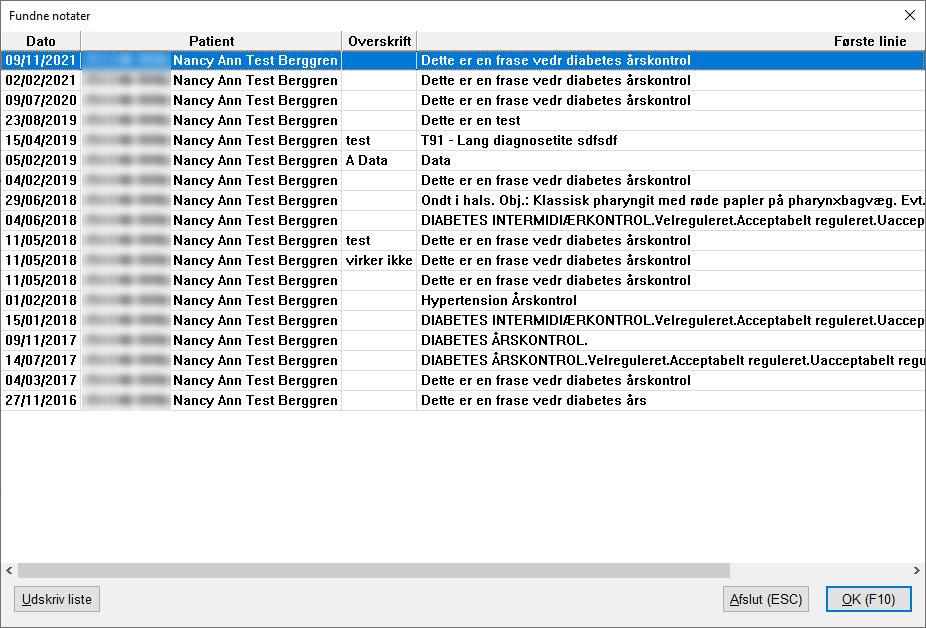Select the 'T91 - Lang diagnosetite sdfsdf' entry
Screen dimensions: 926x628
(x=519, y=141)
